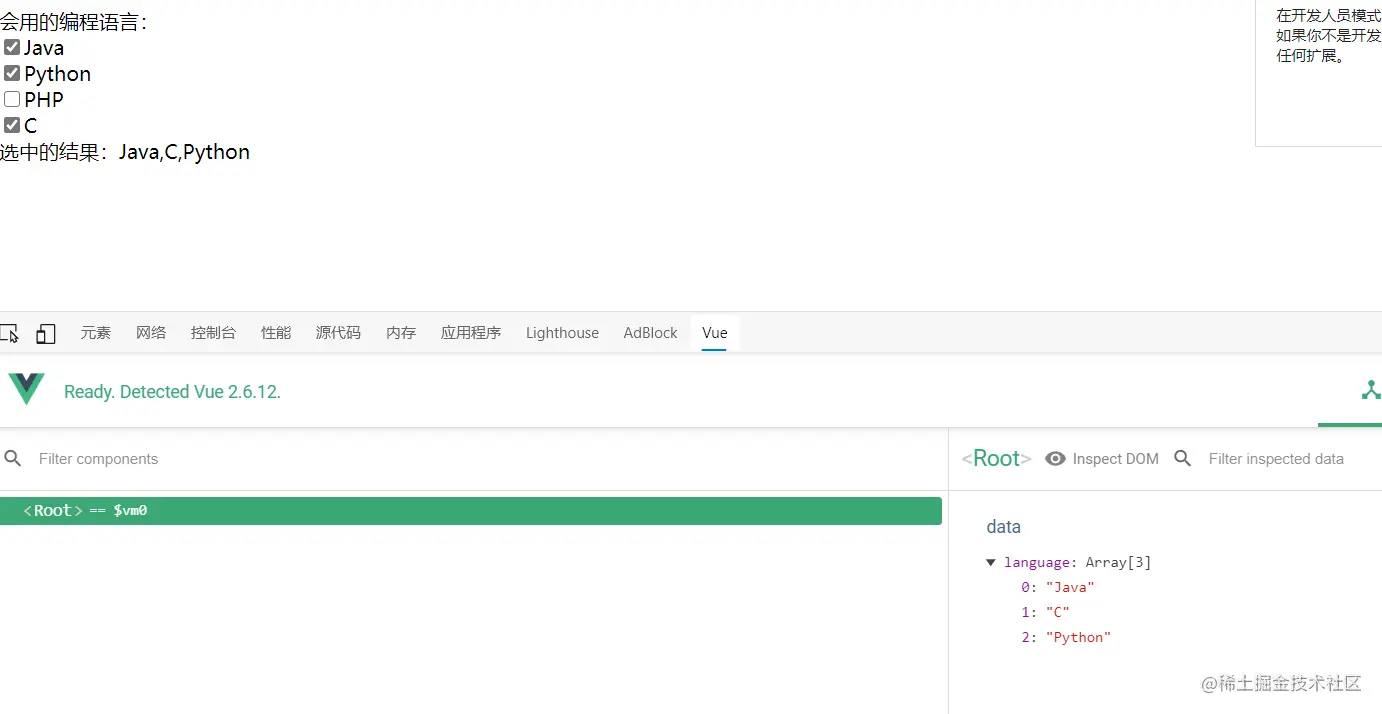Switch to the 控制台 tab
The width and height of the screenshot is (1382, 714).
[213, 333]
